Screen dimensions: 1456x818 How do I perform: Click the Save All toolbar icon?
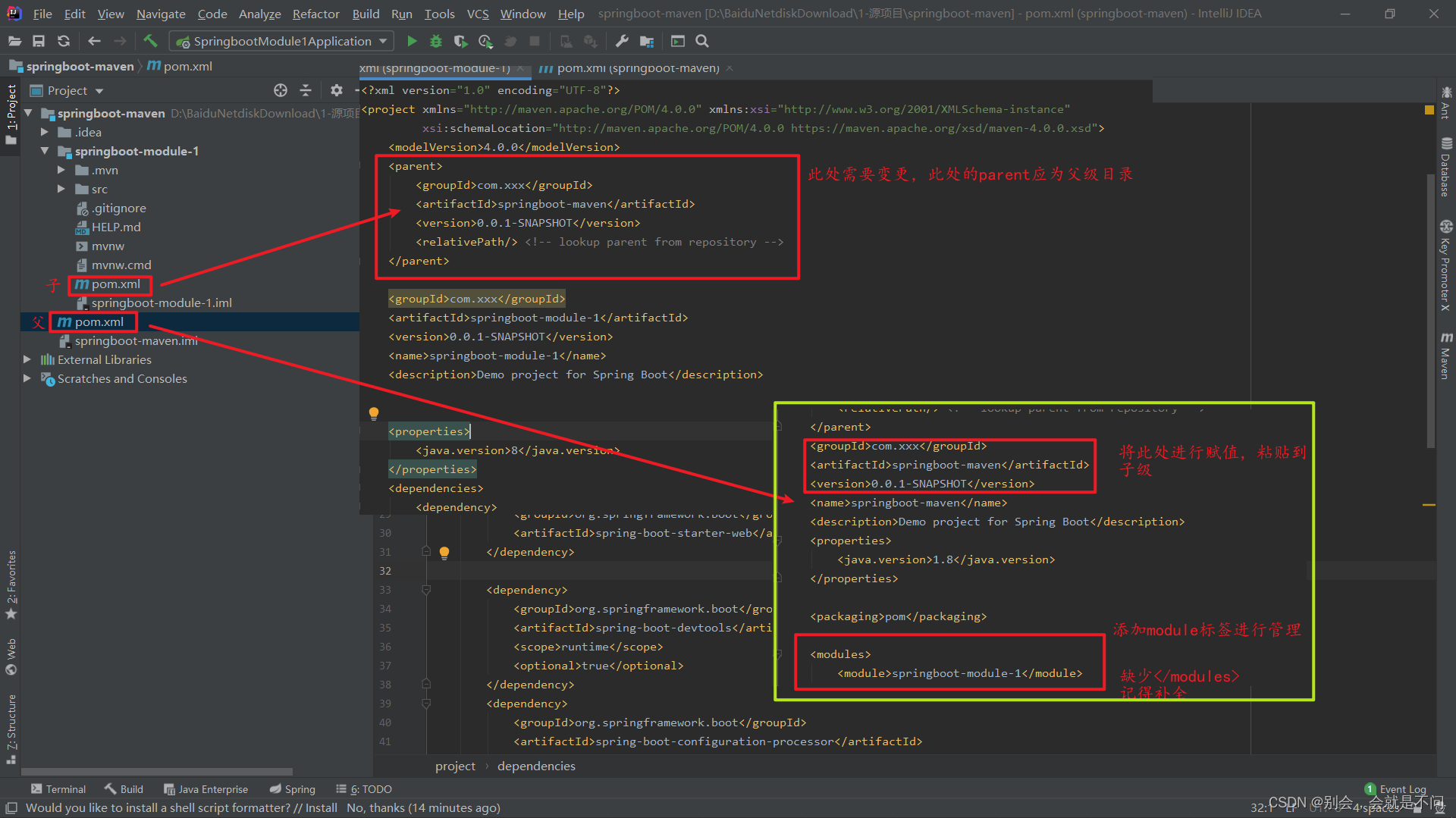(39, 41)
